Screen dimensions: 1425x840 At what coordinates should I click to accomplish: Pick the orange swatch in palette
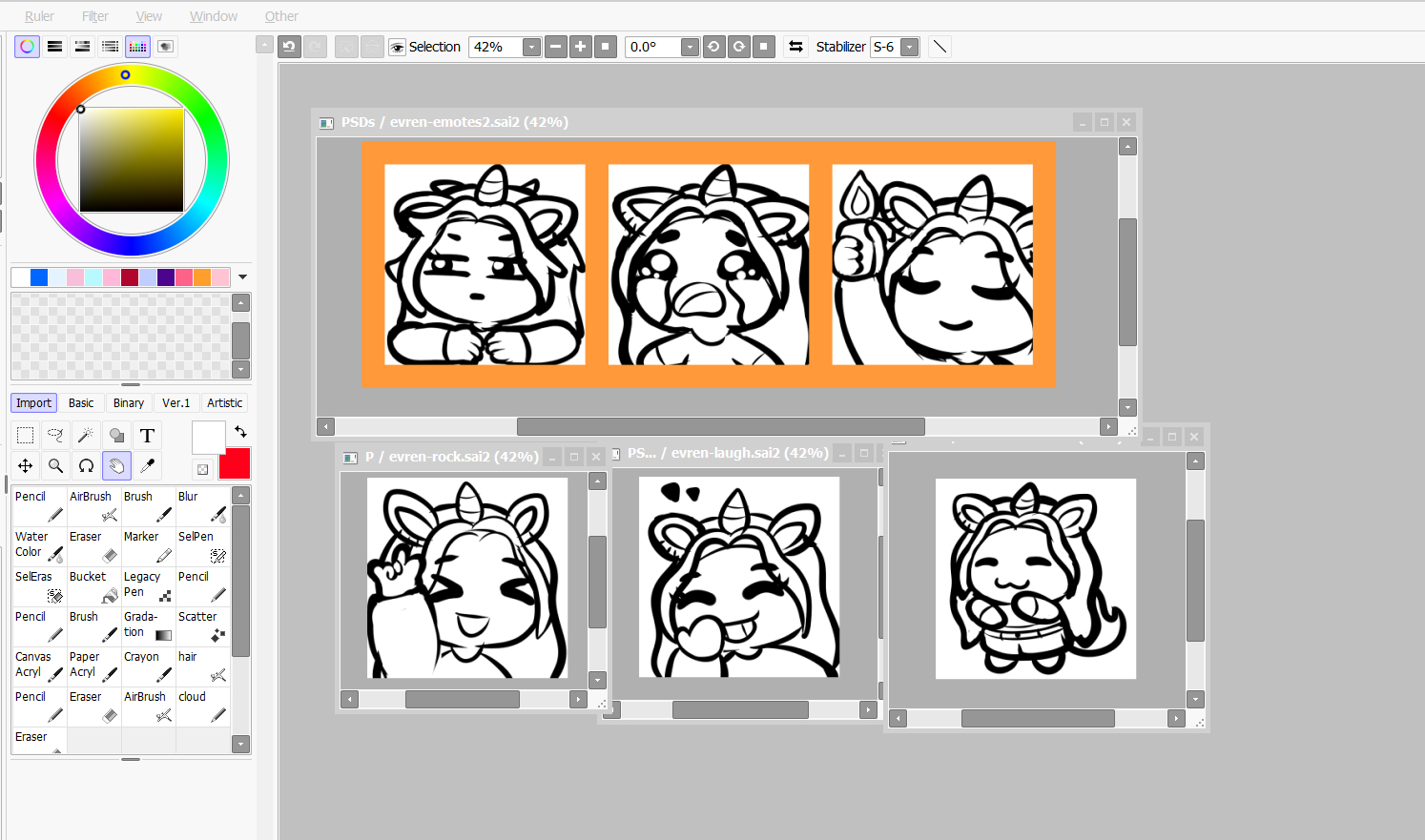pyautogui.click(x=202, y=277)
